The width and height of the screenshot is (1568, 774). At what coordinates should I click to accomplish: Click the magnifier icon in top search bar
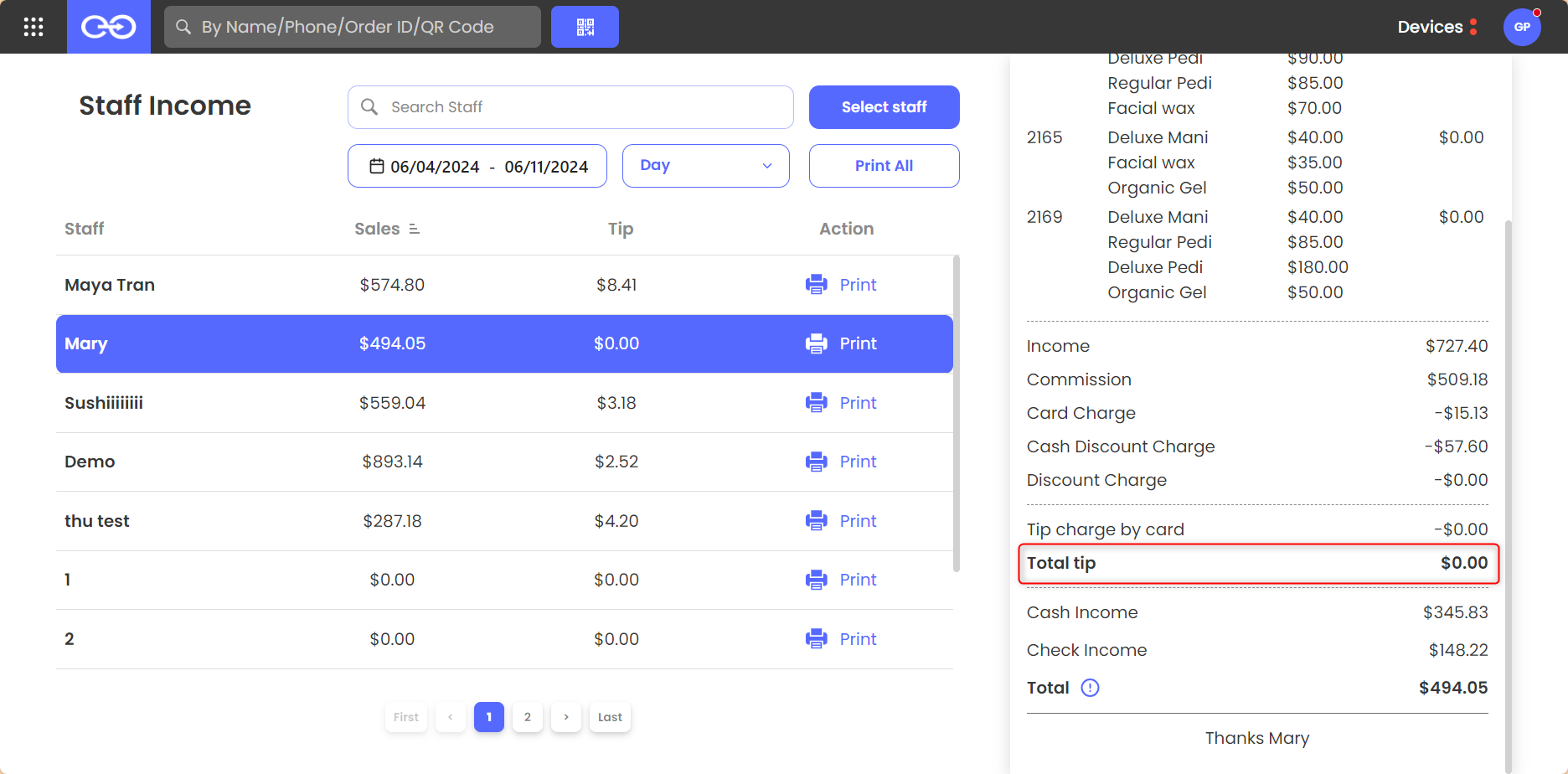coord(183,27)
